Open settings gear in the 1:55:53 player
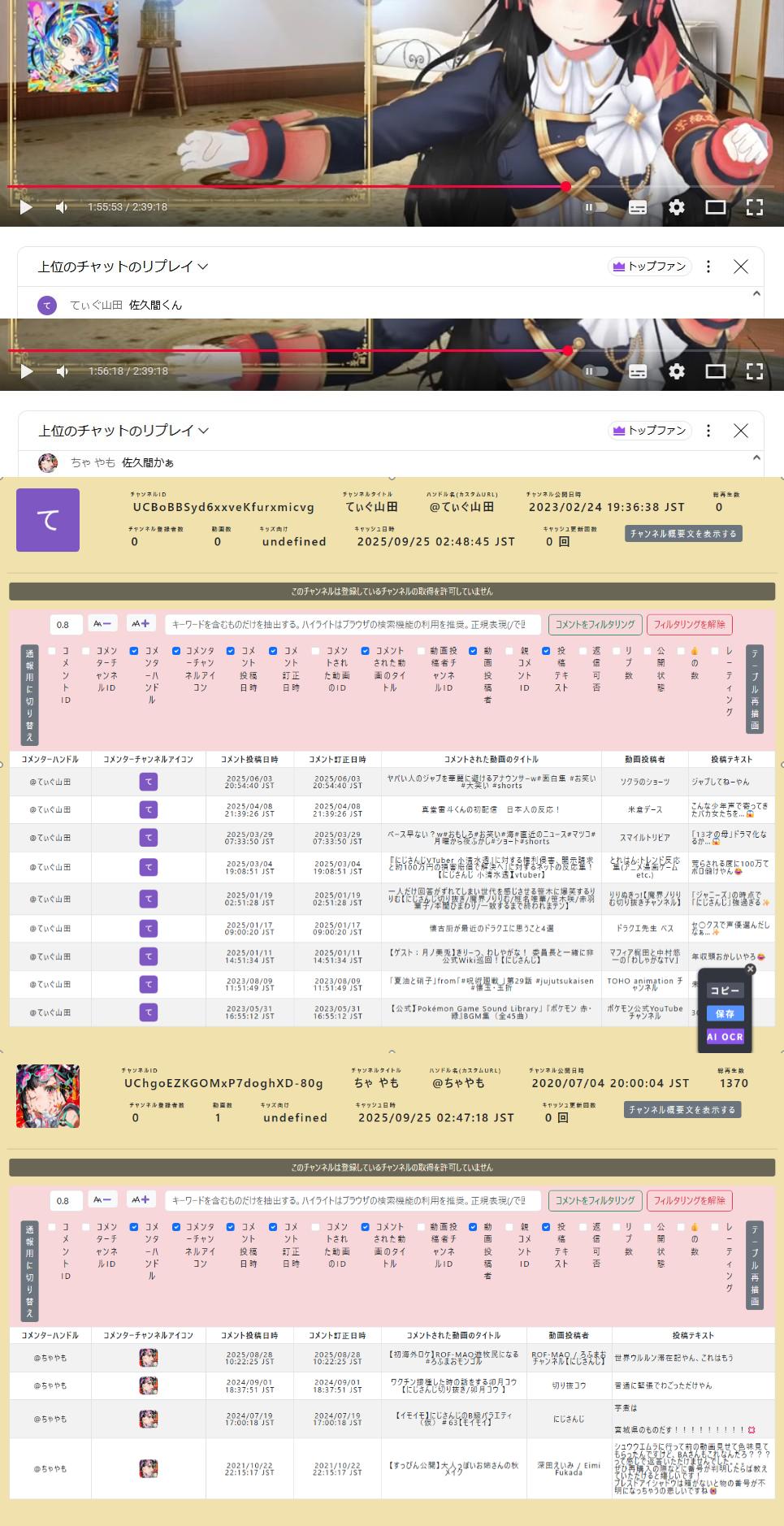Image resolution: width=784 pixels, height=1526 pixels. click(x=676, y=207)
